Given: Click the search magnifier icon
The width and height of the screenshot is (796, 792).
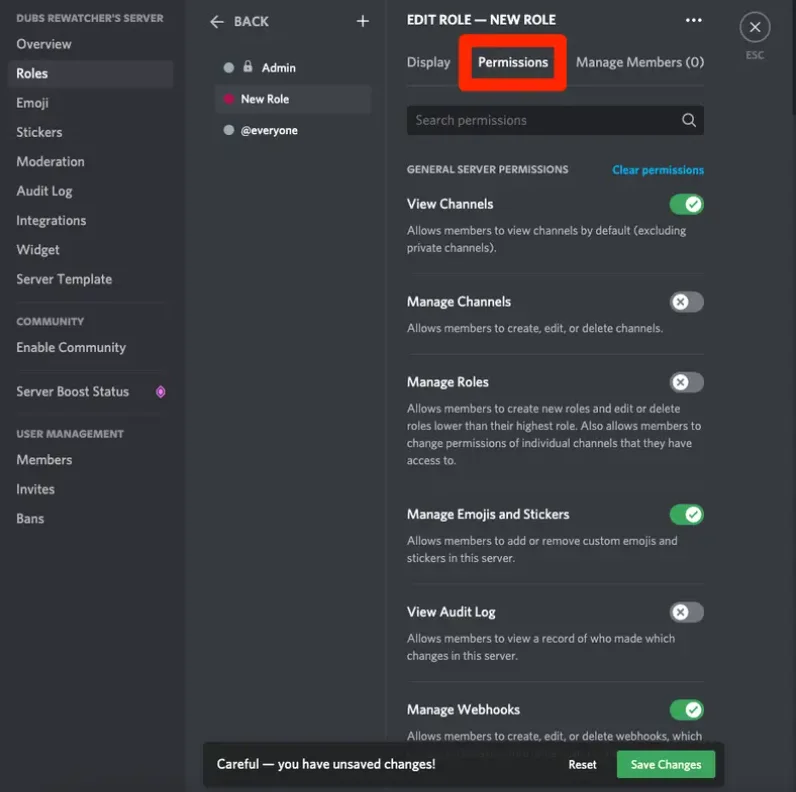Looking at the screenshot, I should pos(688,120).
